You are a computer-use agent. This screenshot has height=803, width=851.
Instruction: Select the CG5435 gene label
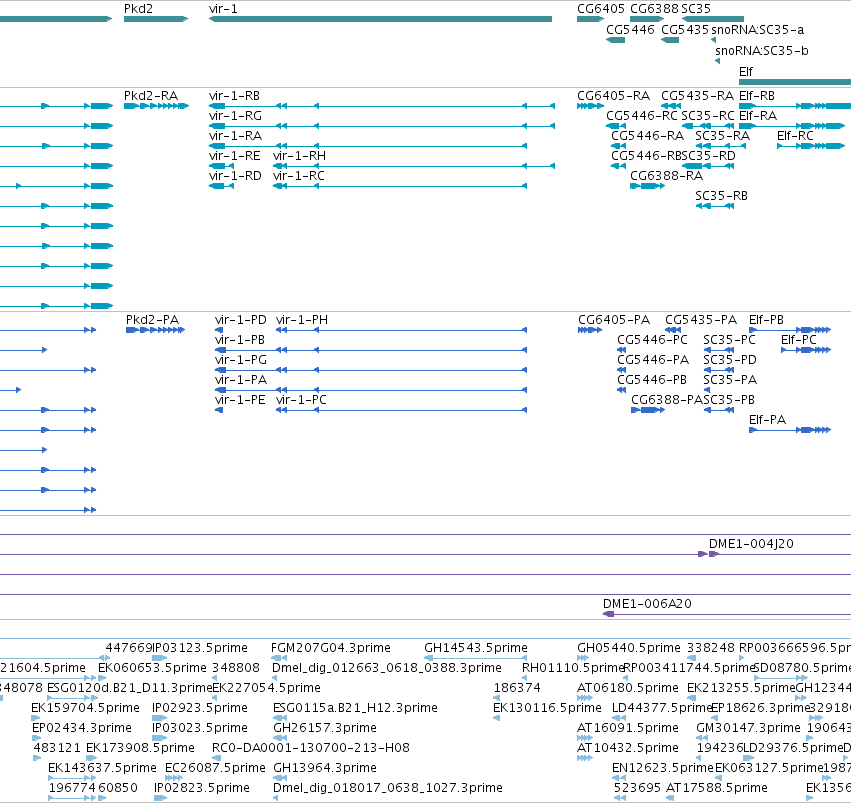point(685,30)
